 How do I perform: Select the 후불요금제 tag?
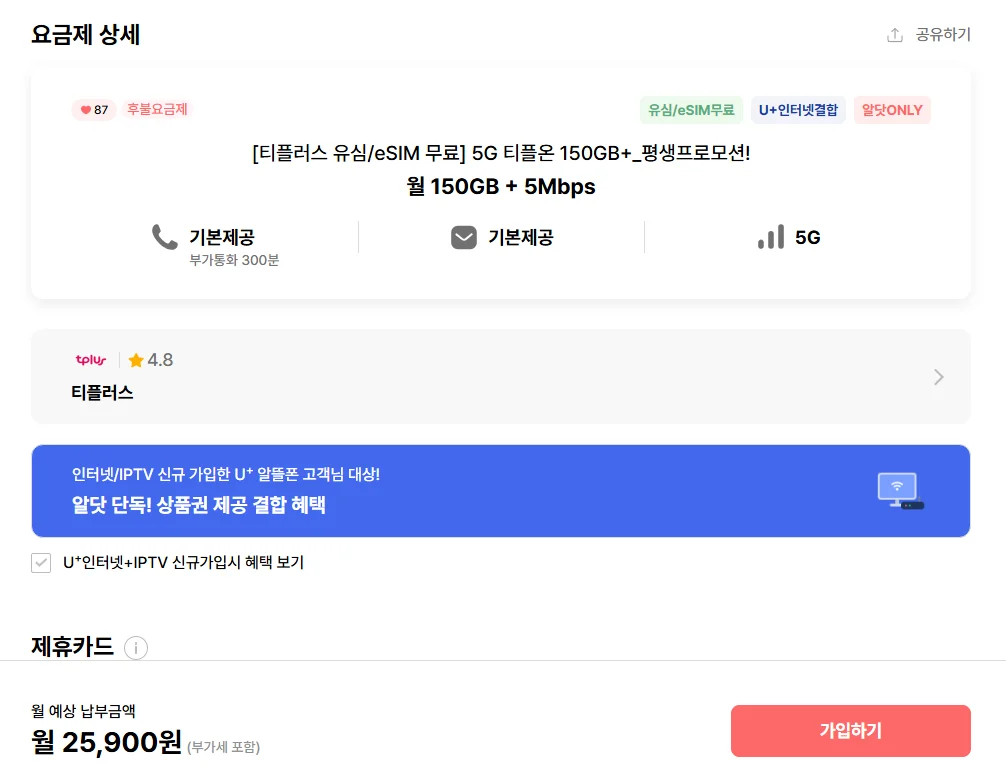(x=157, y=109)
